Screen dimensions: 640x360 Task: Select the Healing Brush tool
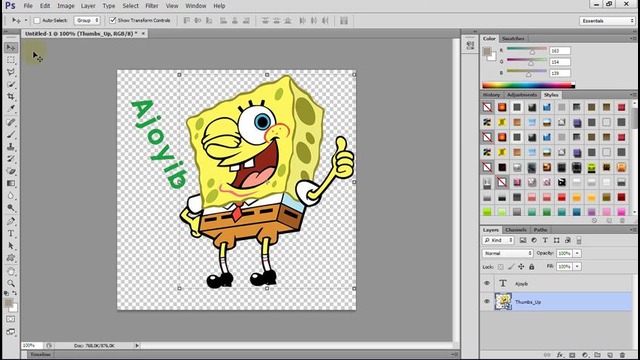(11, 122)
